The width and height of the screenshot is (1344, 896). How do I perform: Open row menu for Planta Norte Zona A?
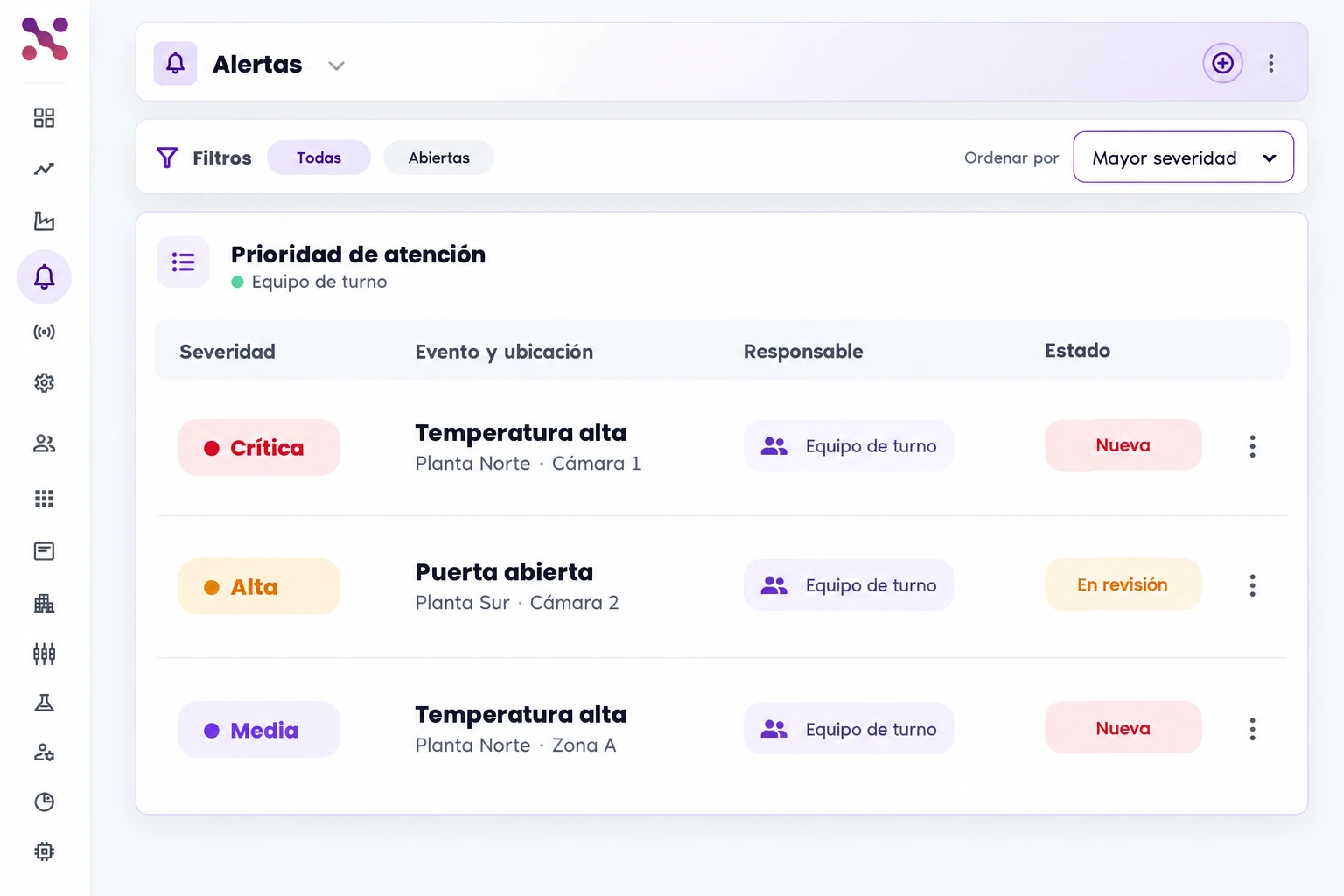click(1253, 729)
